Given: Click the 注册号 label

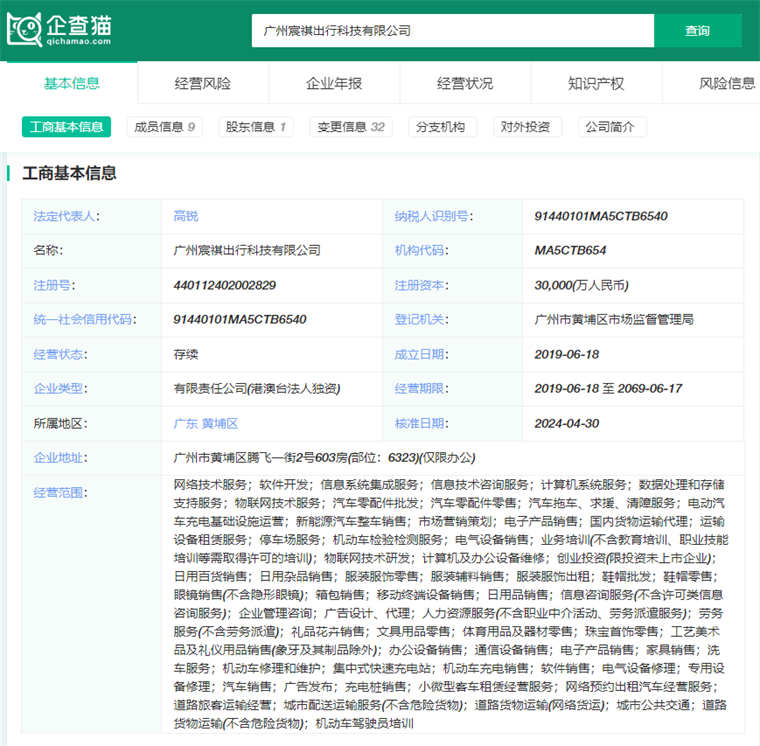Looking at the screenshot, I should click(54, 285).
